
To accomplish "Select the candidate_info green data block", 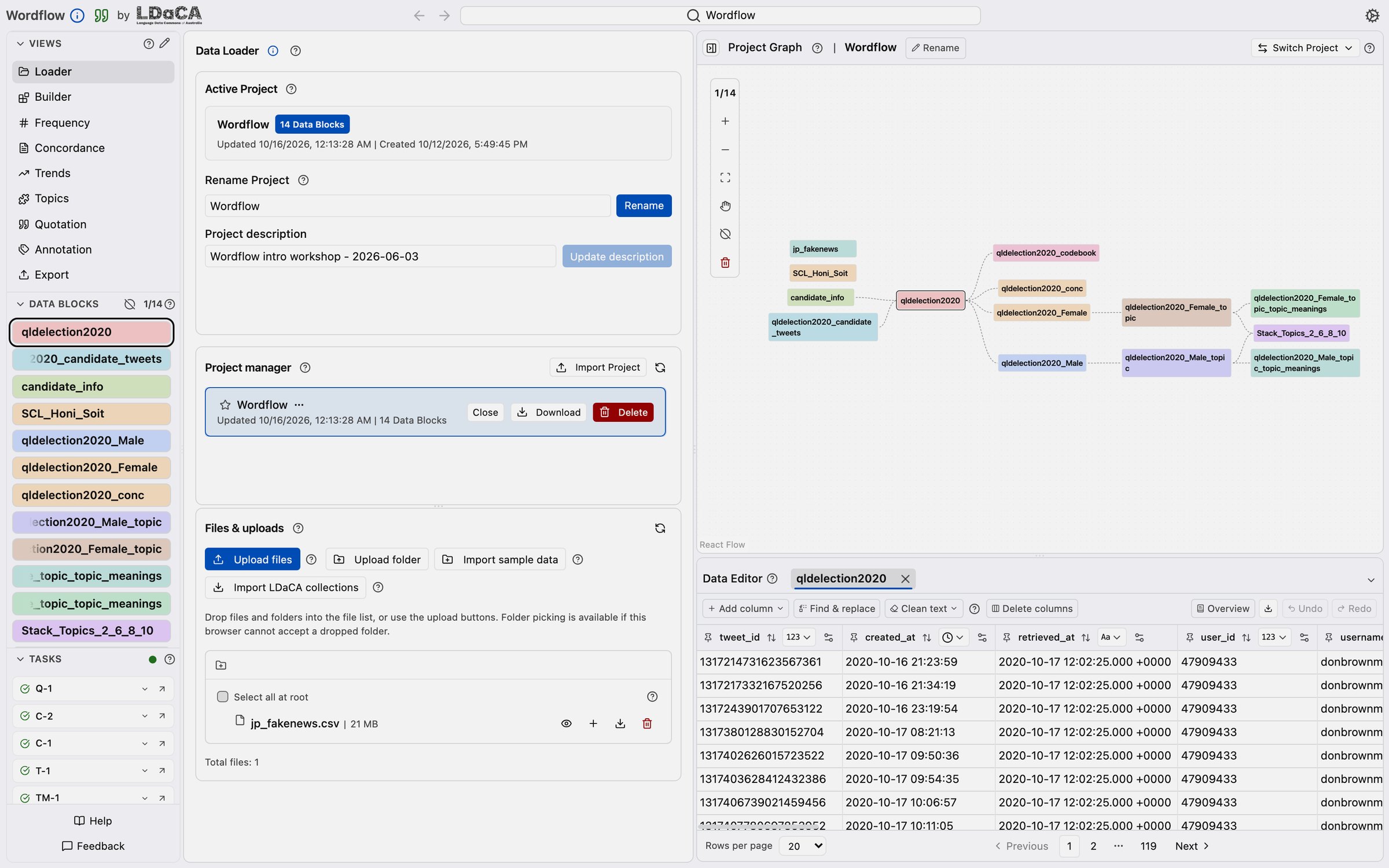I will click(x=91, y=387).
